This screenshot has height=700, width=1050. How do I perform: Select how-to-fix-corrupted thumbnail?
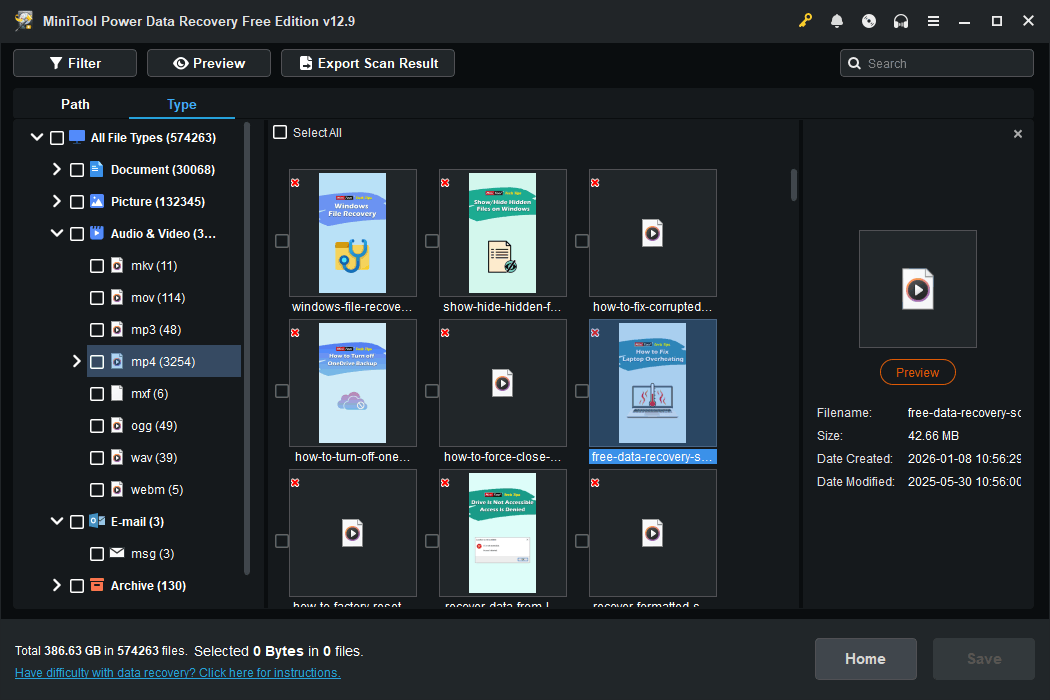652,233
